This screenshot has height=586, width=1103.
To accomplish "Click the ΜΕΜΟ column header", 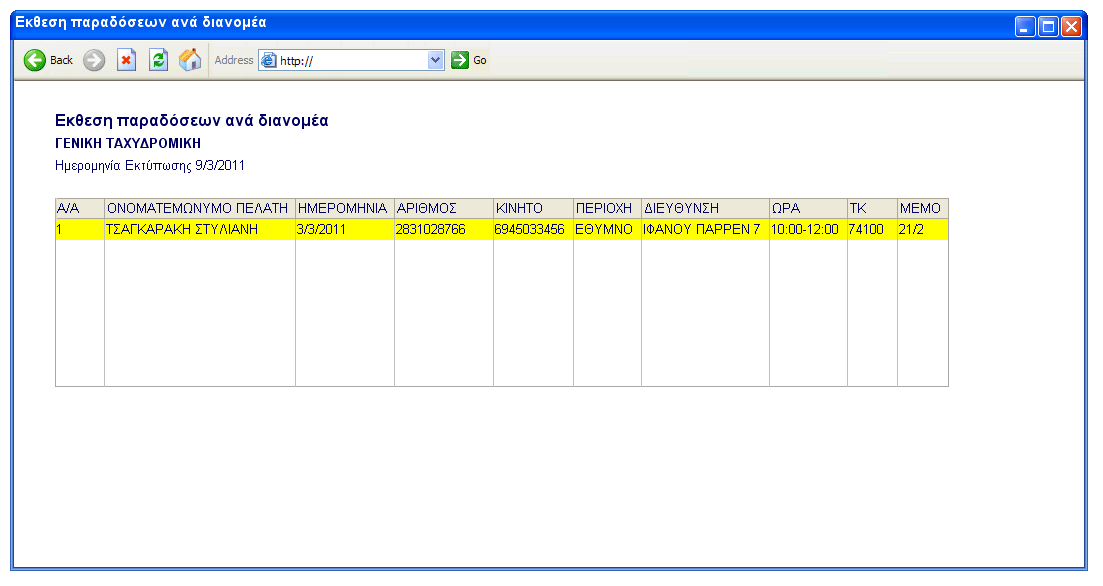I will coord(923,208).
